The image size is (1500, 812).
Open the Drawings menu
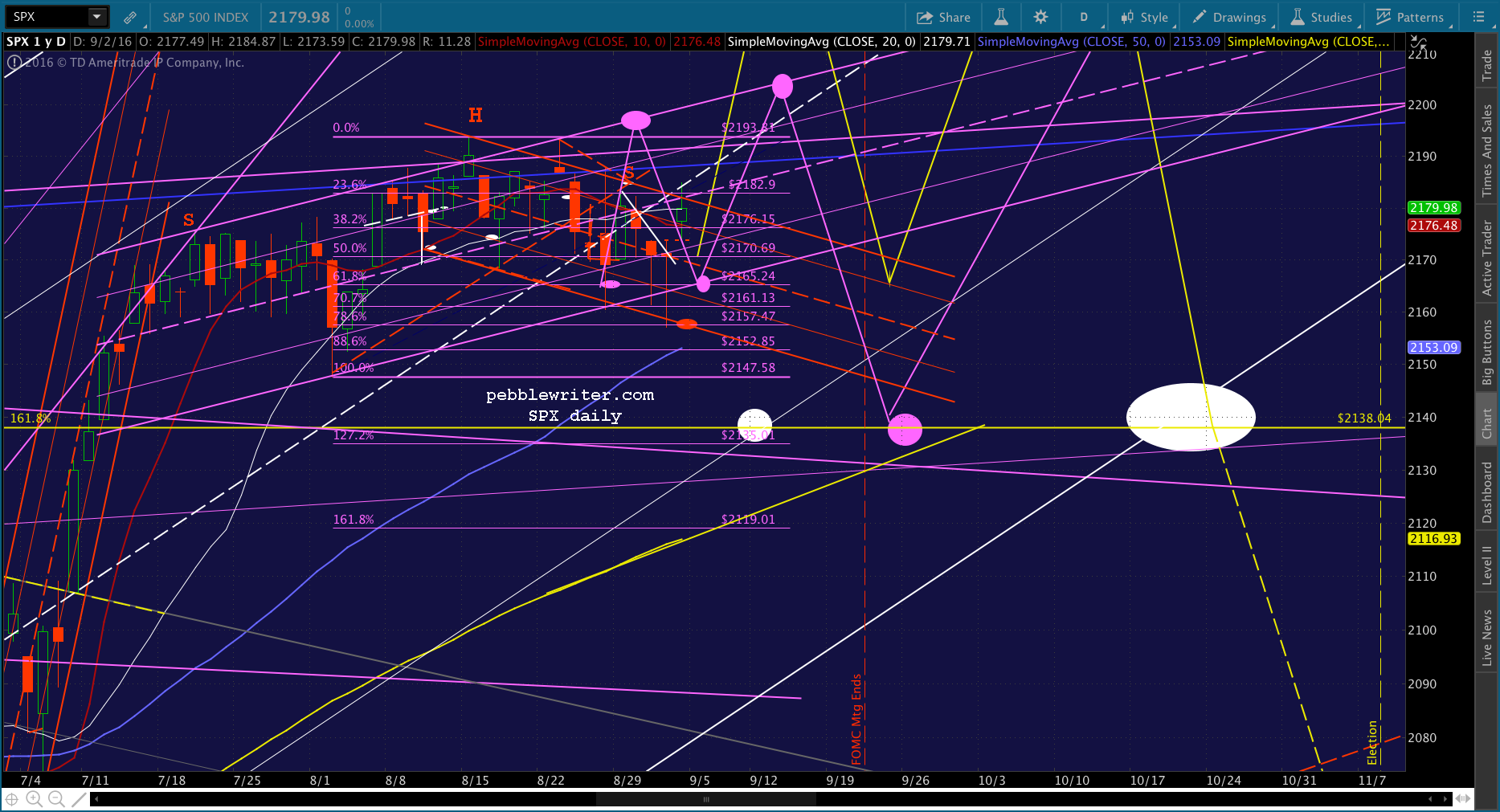1229,17
